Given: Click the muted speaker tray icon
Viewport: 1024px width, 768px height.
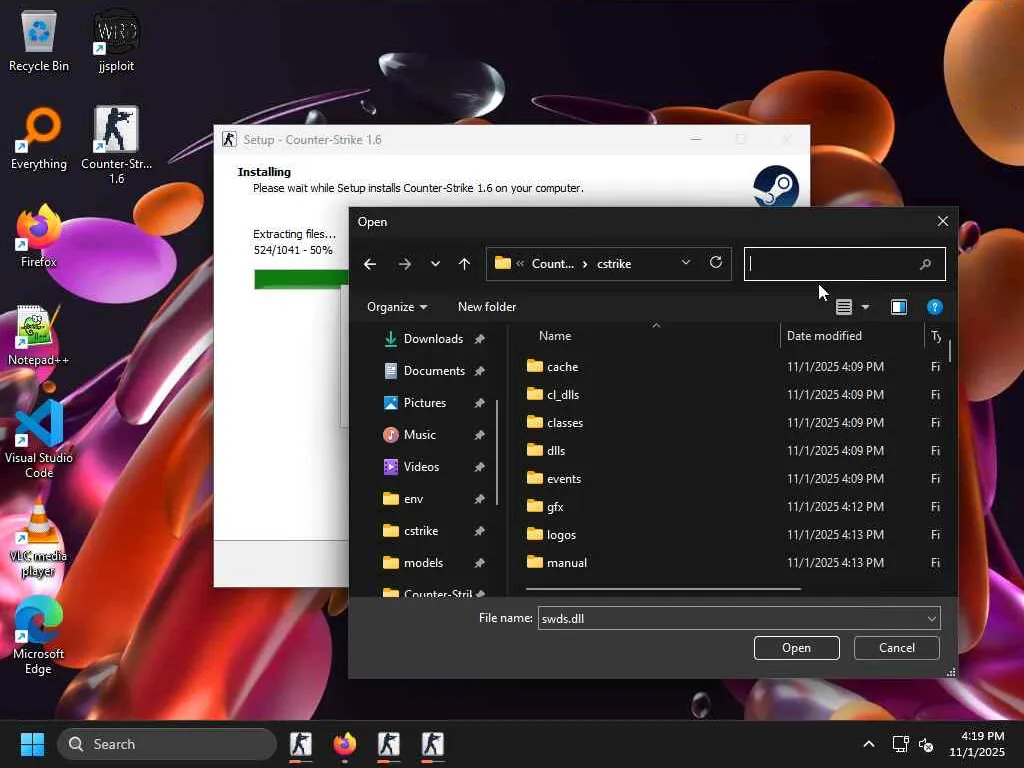Looking at the screenshot, I should (926, 744).
